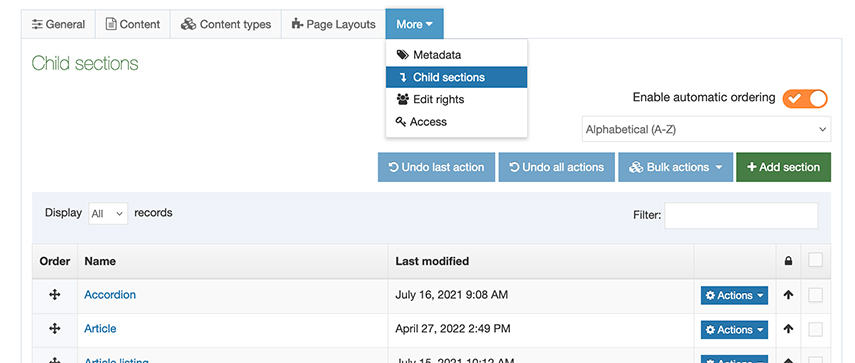
Task: Click the Undo all actions arrow icon
Action: (x=514, y=167)
